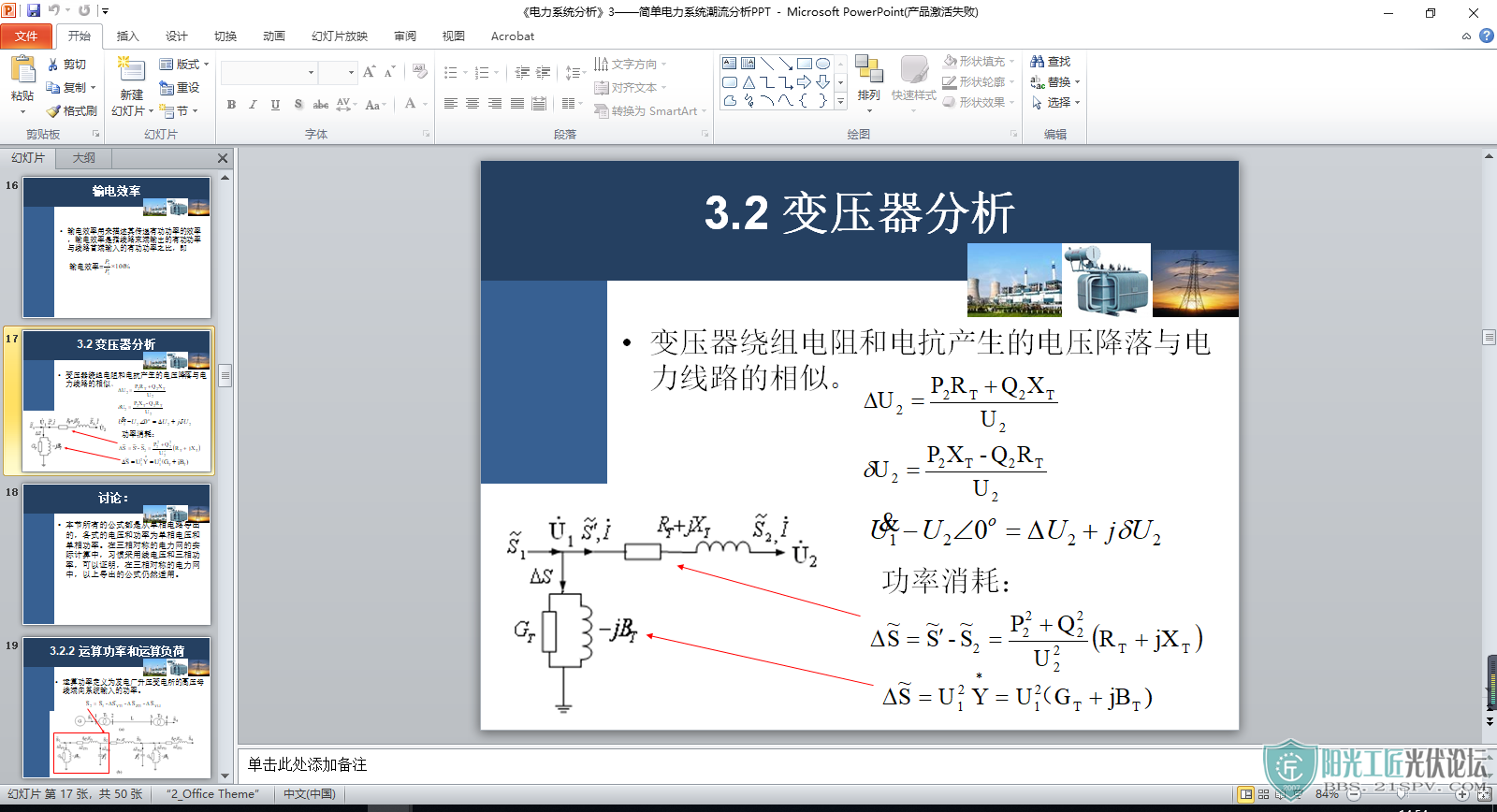Click decrease indent level icon
Screen dimensions: 1497x812
click(523, 72)
